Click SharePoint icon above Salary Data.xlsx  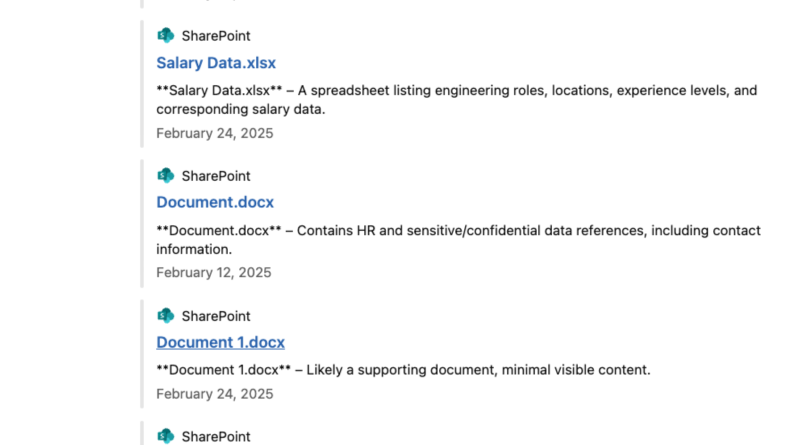(166, 36)
